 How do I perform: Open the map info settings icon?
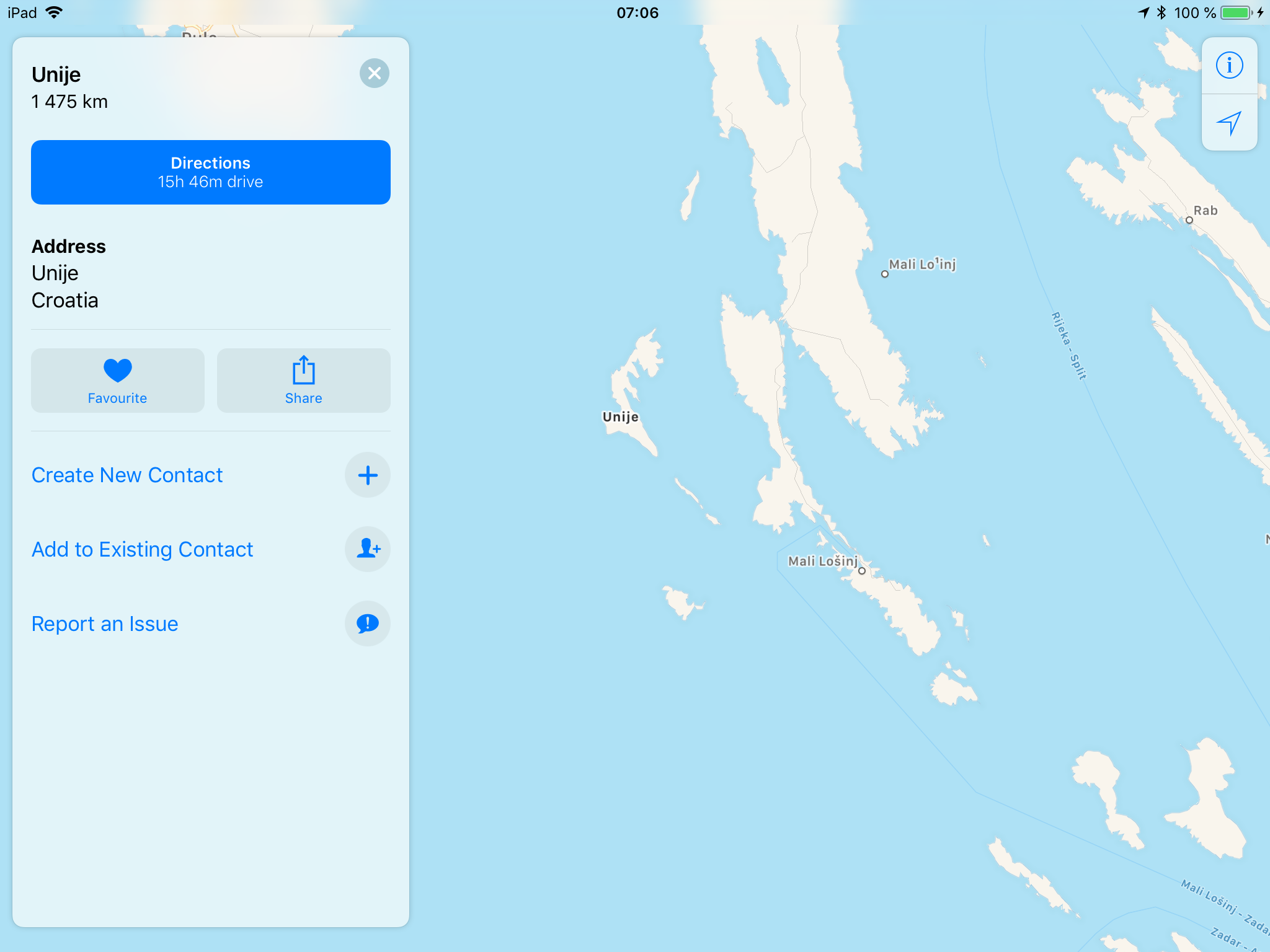pyautogui.click(x=1229, y=65)
